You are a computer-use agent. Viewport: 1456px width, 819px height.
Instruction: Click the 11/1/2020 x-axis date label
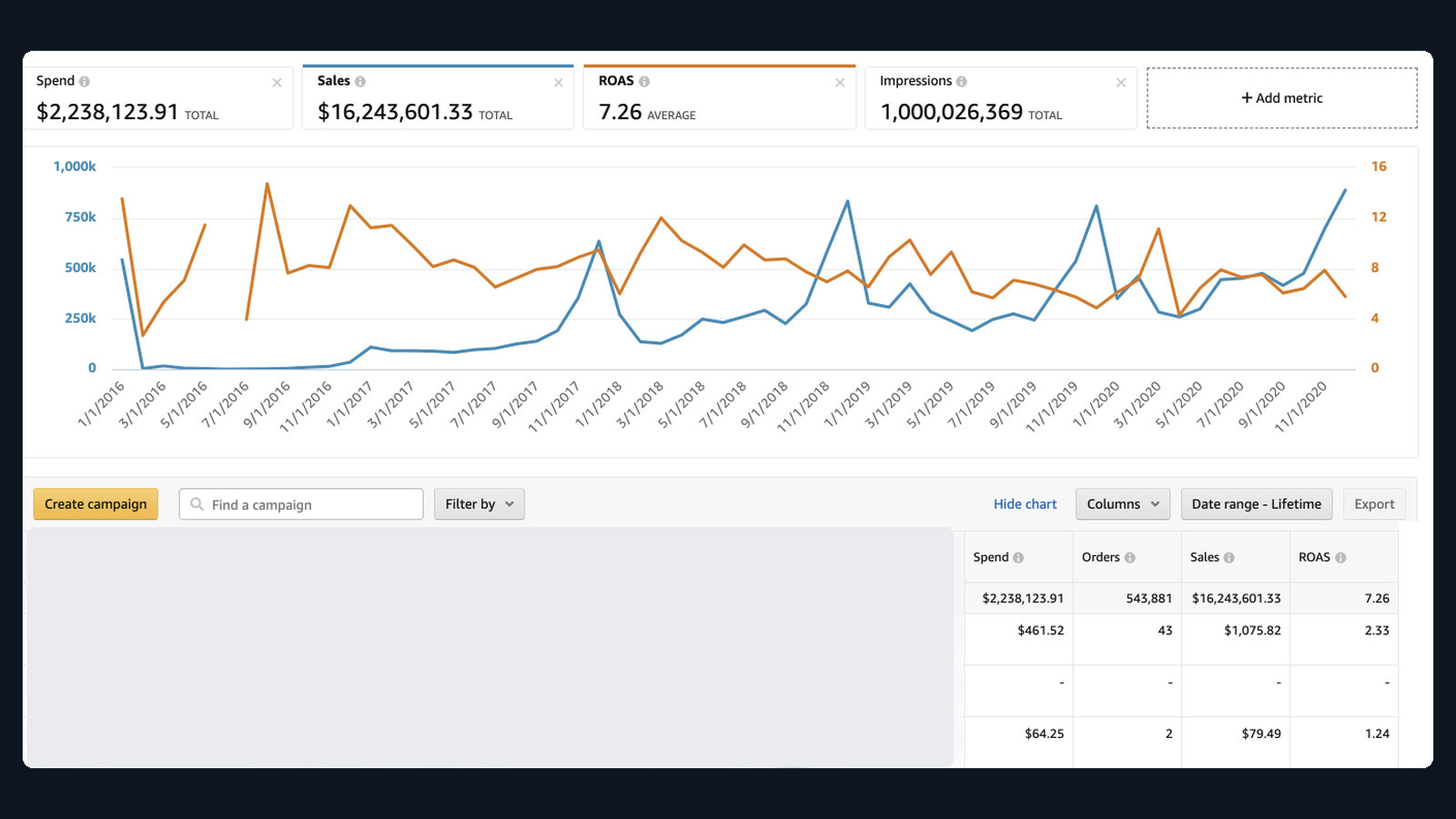(x=1301, y=407)
